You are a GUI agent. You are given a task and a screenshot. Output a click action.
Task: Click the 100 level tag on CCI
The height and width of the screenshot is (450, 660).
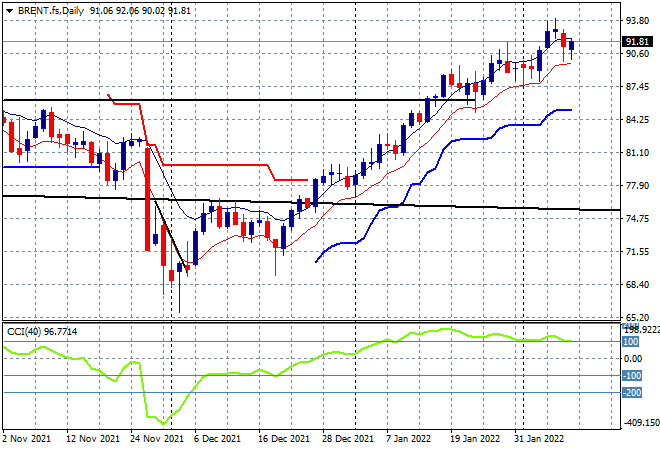(631, 342)
